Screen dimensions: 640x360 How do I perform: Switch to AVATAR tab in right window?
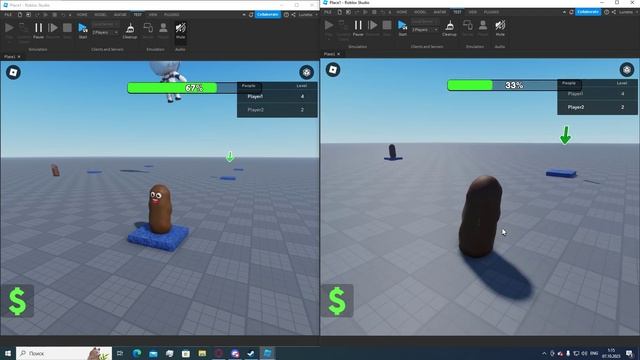440,12
